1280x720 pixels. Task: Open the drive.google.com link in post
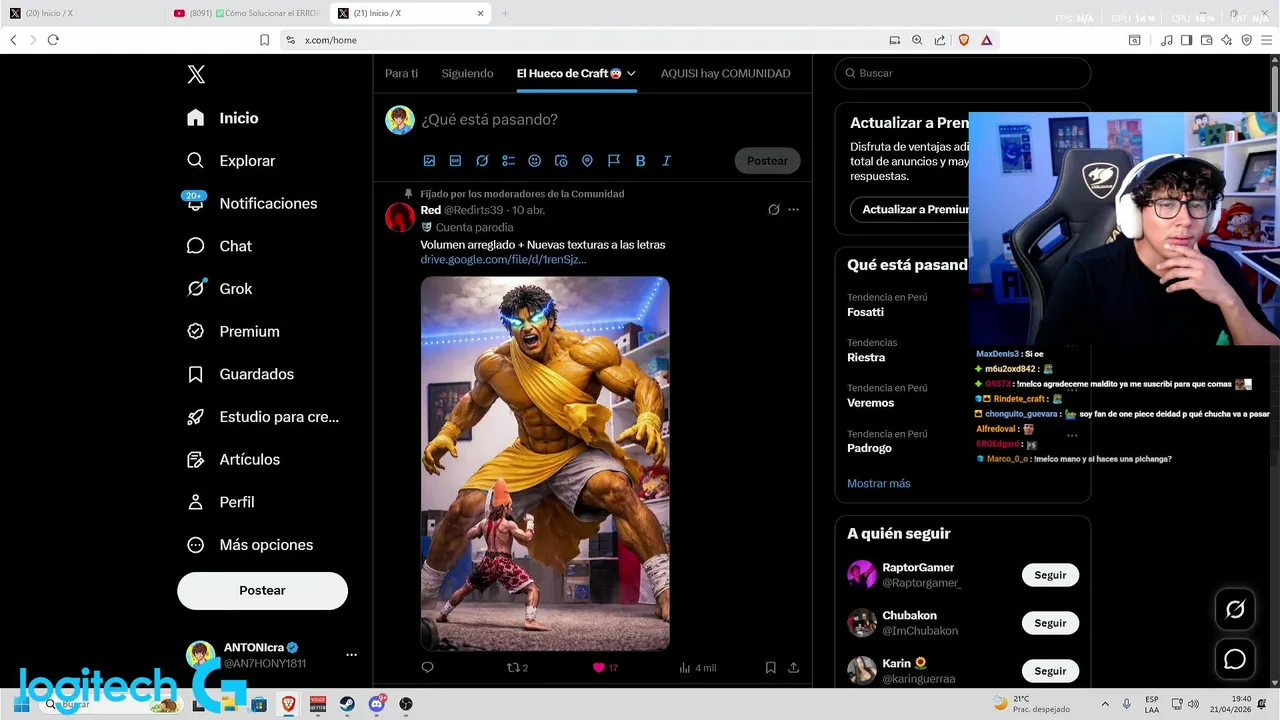point(503,260)
